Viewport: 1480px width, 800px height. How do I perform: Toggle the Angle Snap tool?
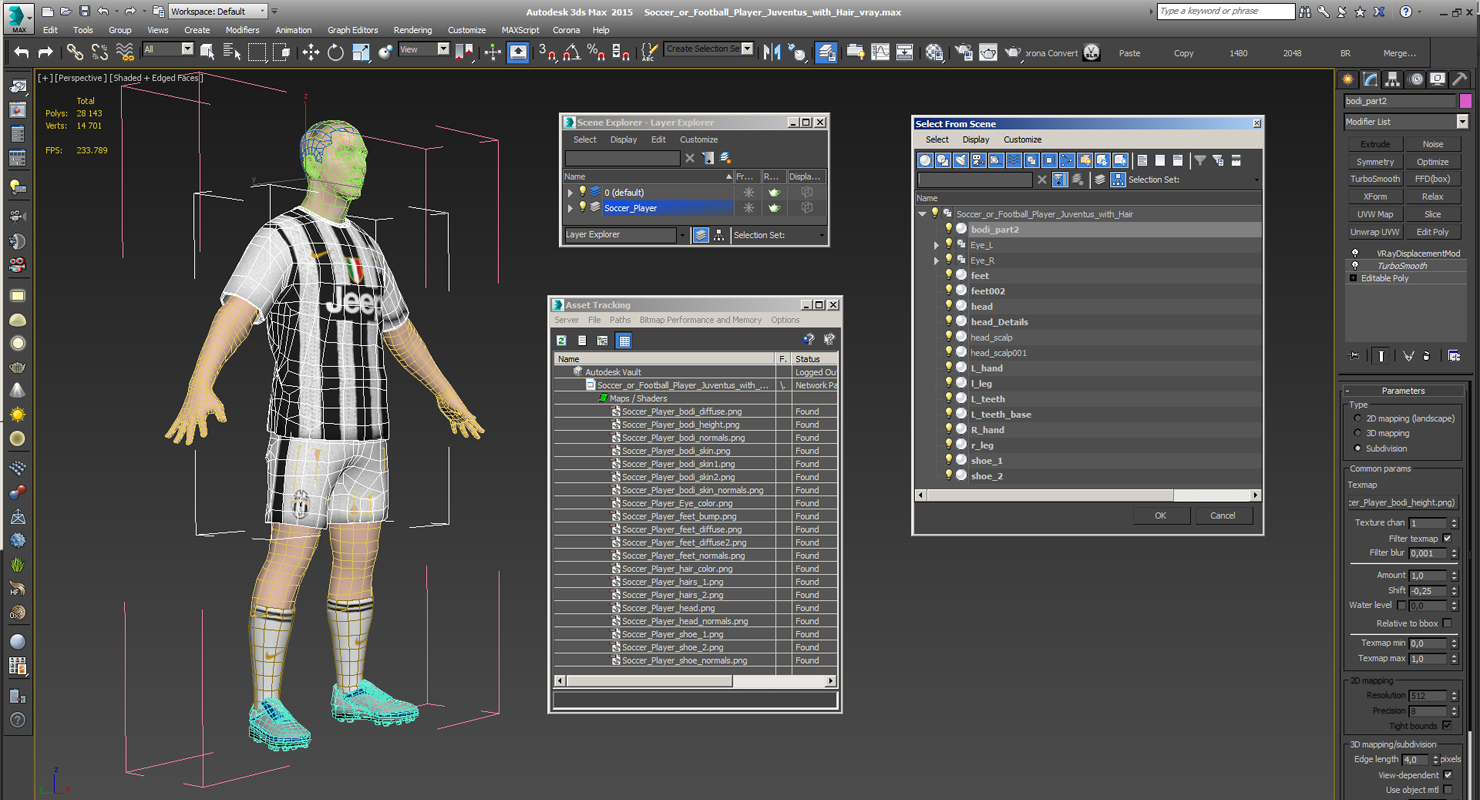tap(571, 52)
